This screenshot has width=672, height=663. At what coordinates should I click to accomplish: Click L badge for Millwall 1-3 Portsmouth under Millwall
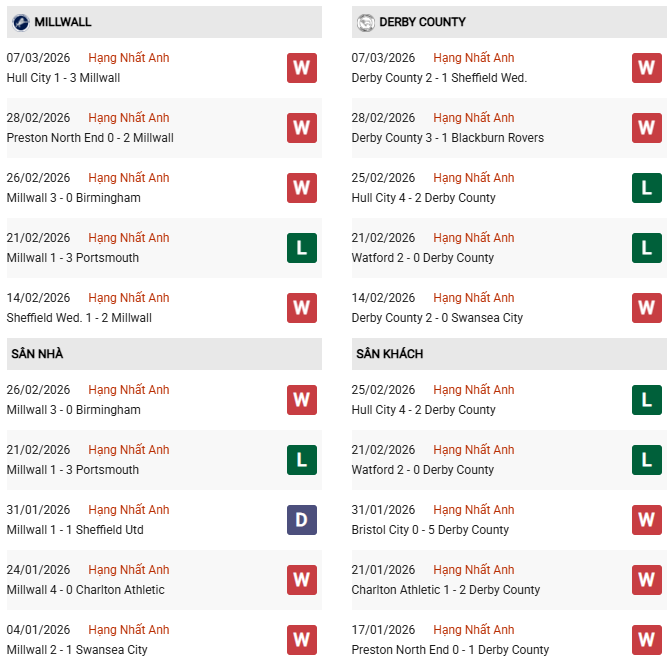coord(301,248)
